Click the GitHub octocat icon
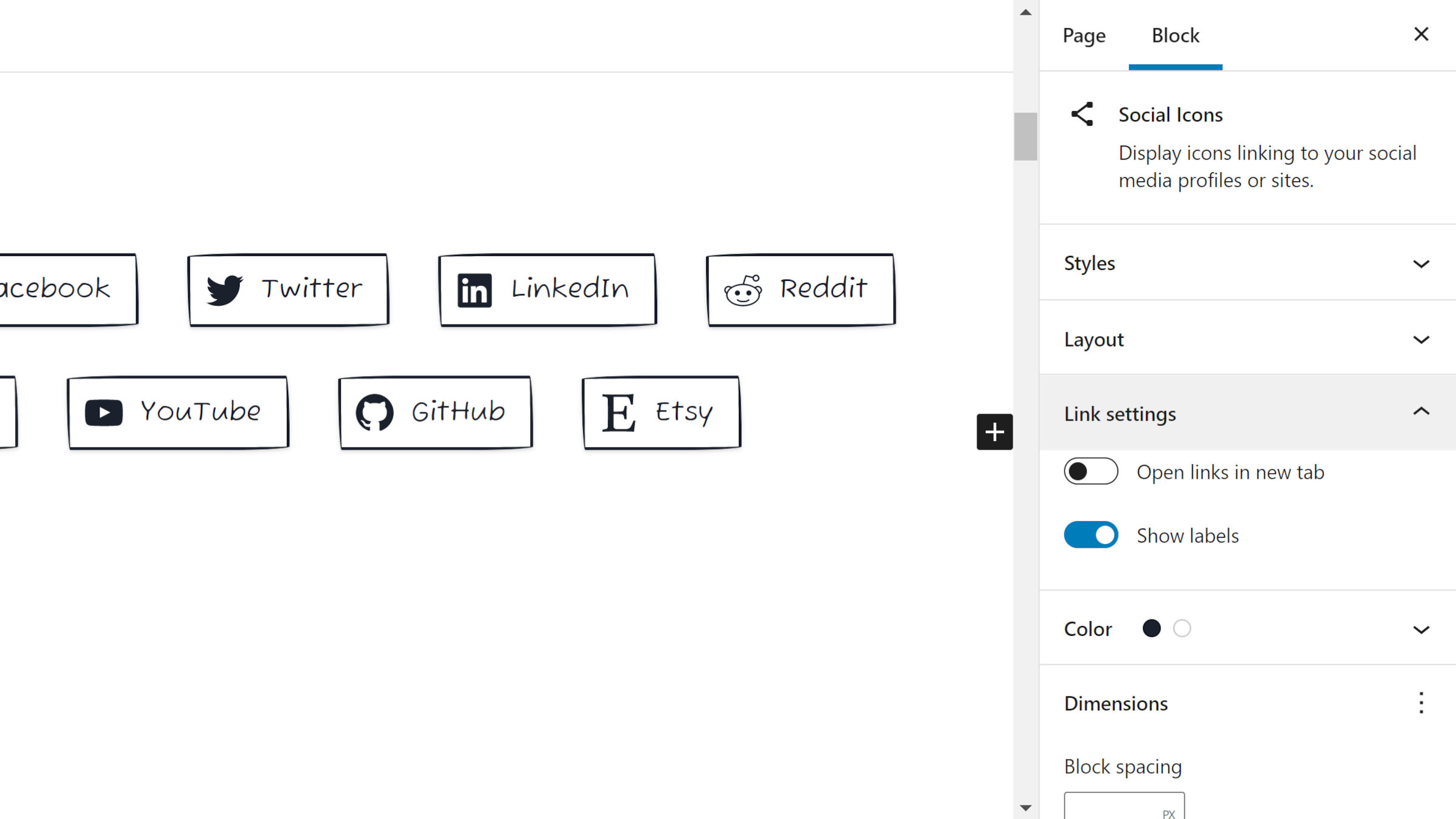The width and height of the screenshot is (1456, 819). (x=374, y=413)
